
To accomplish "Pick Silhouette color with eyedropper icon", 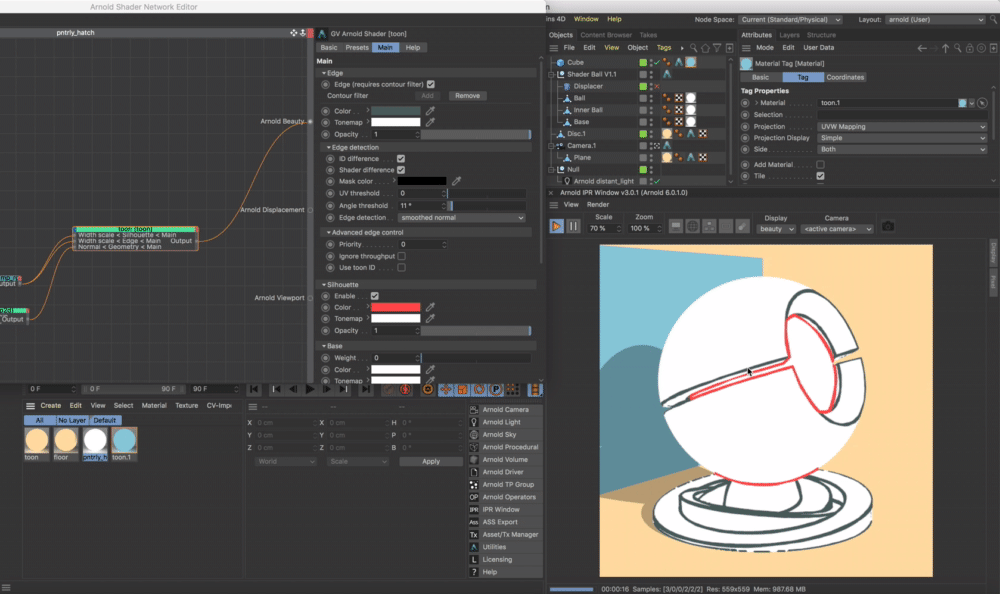I will click(x=430, y=307).
